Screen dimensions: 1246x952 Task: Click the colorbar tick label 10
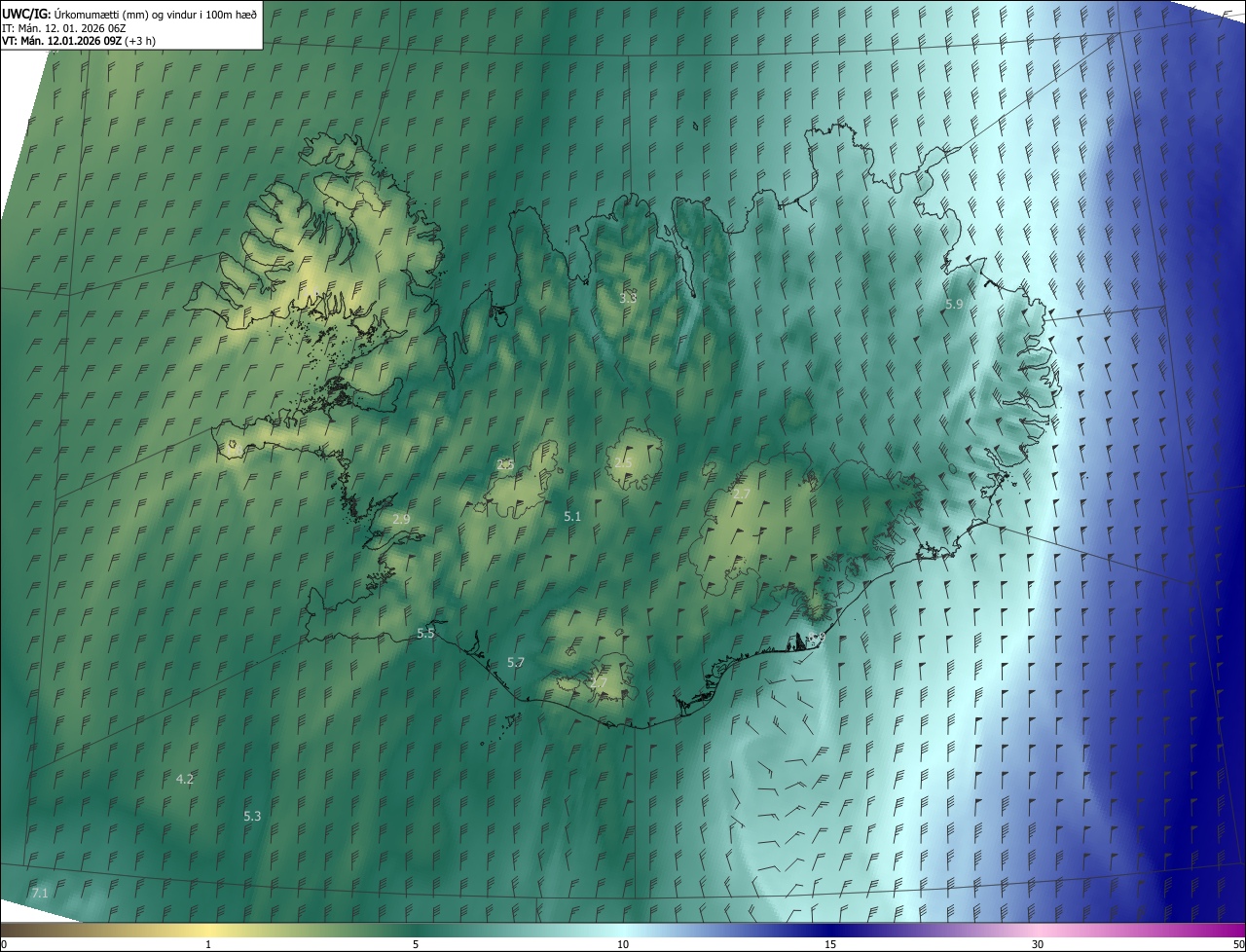point(623,945)
